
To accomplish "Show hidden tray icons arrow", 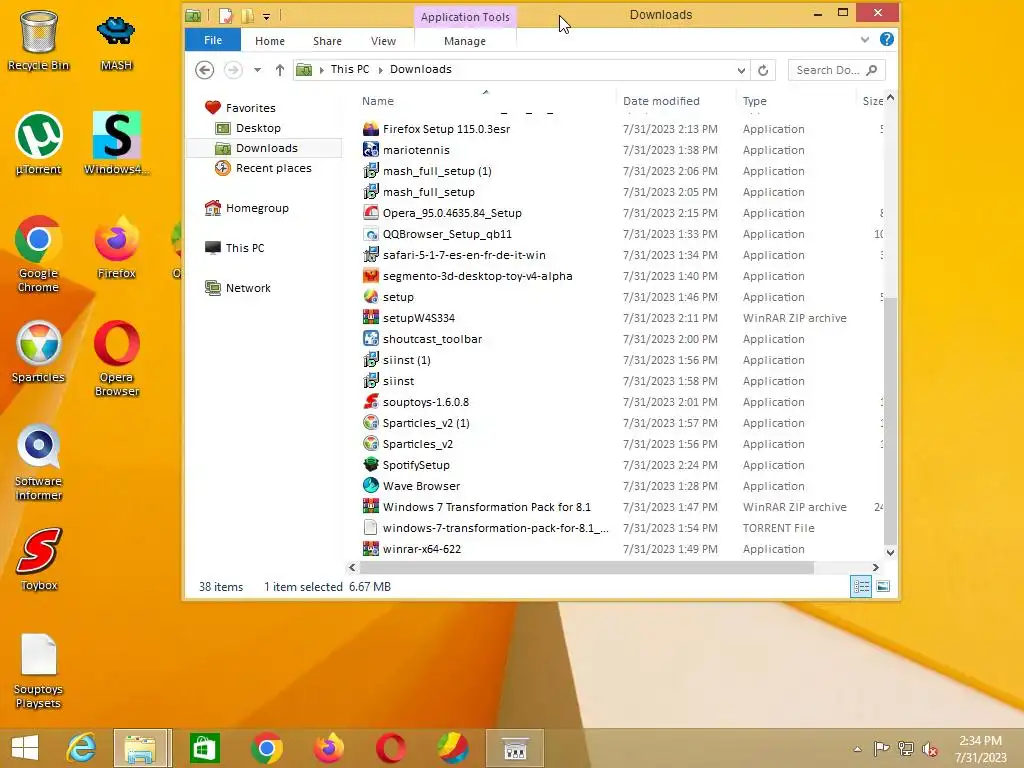I will pyautogui.click(x=857, y=749).
